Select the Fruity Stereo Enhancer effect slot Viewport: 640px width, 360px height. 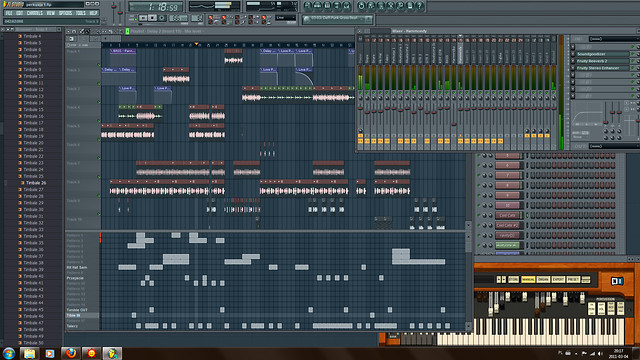[602, 68]
